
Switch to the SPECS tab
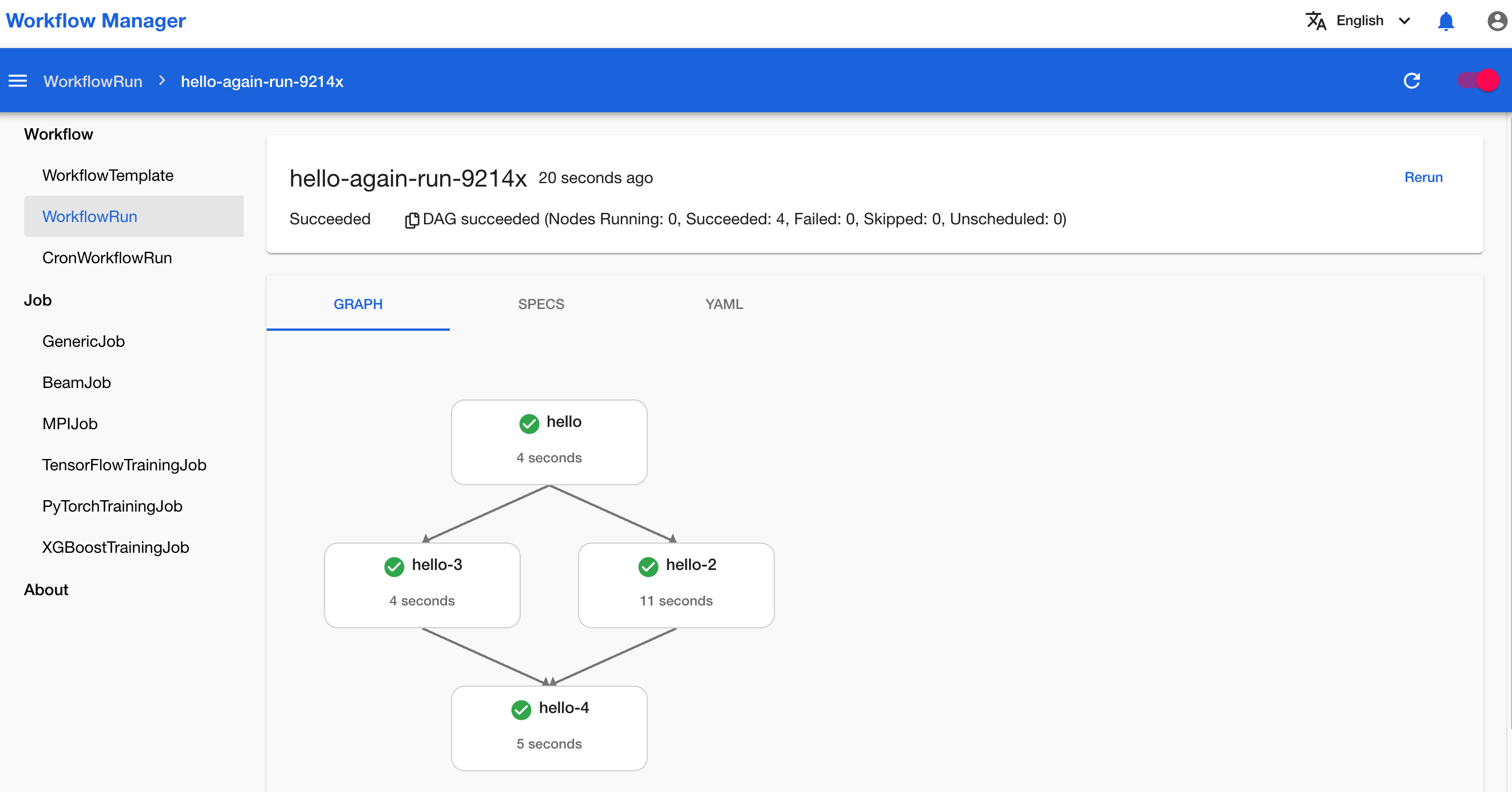coord(541,304)
